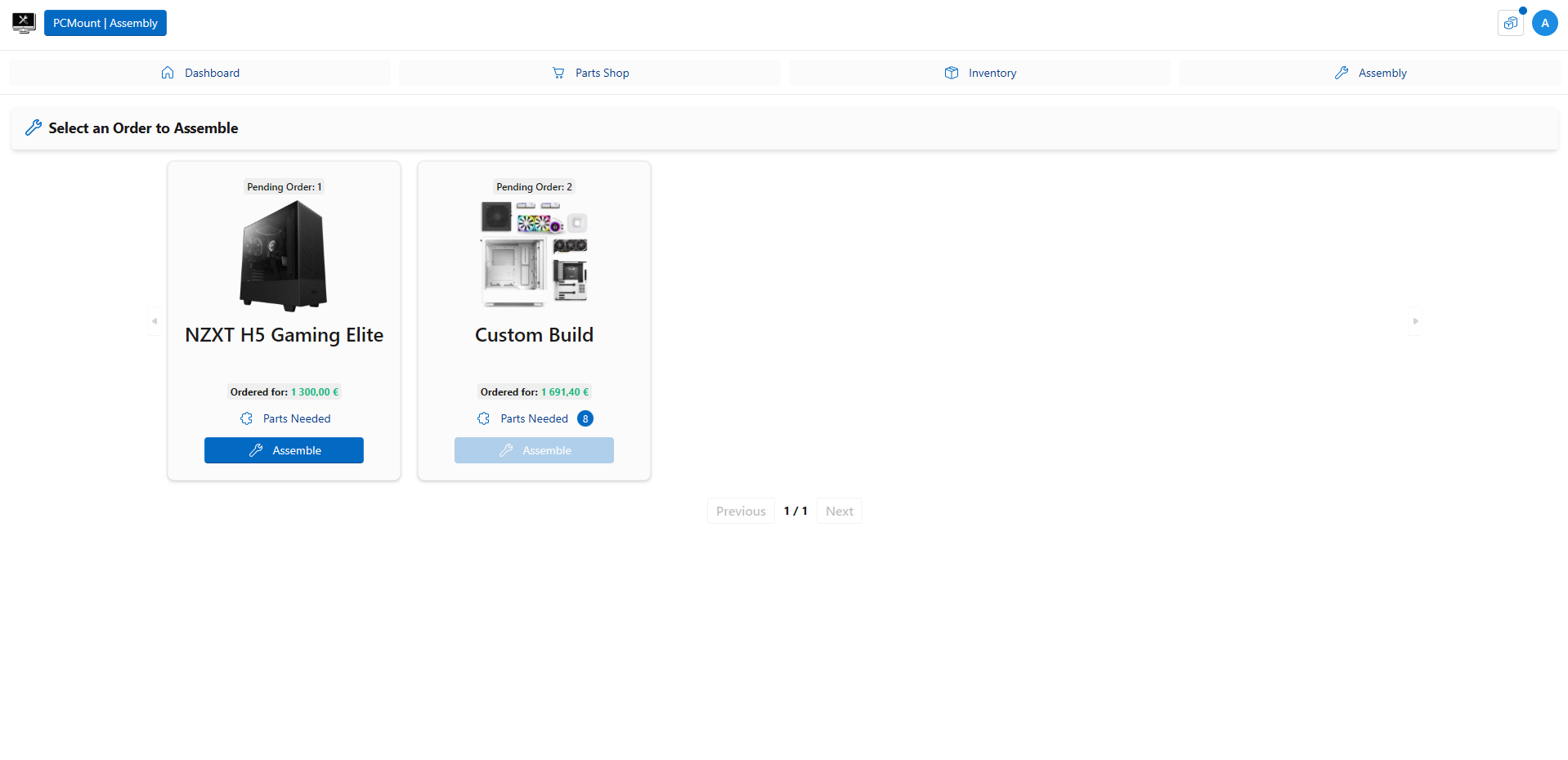Open the notifications icon with blue dot
Image resolution: width=1568 pixels, height=760 pixels.
1511,23
